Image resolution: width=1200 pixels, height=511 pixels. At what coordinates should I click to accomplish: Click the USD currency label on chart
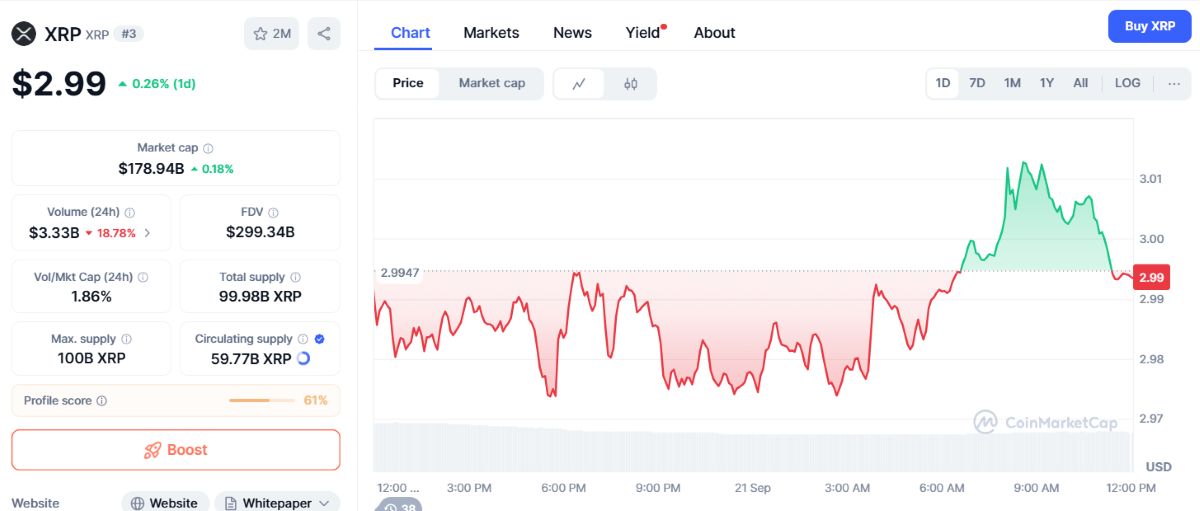coord(1158,467)
